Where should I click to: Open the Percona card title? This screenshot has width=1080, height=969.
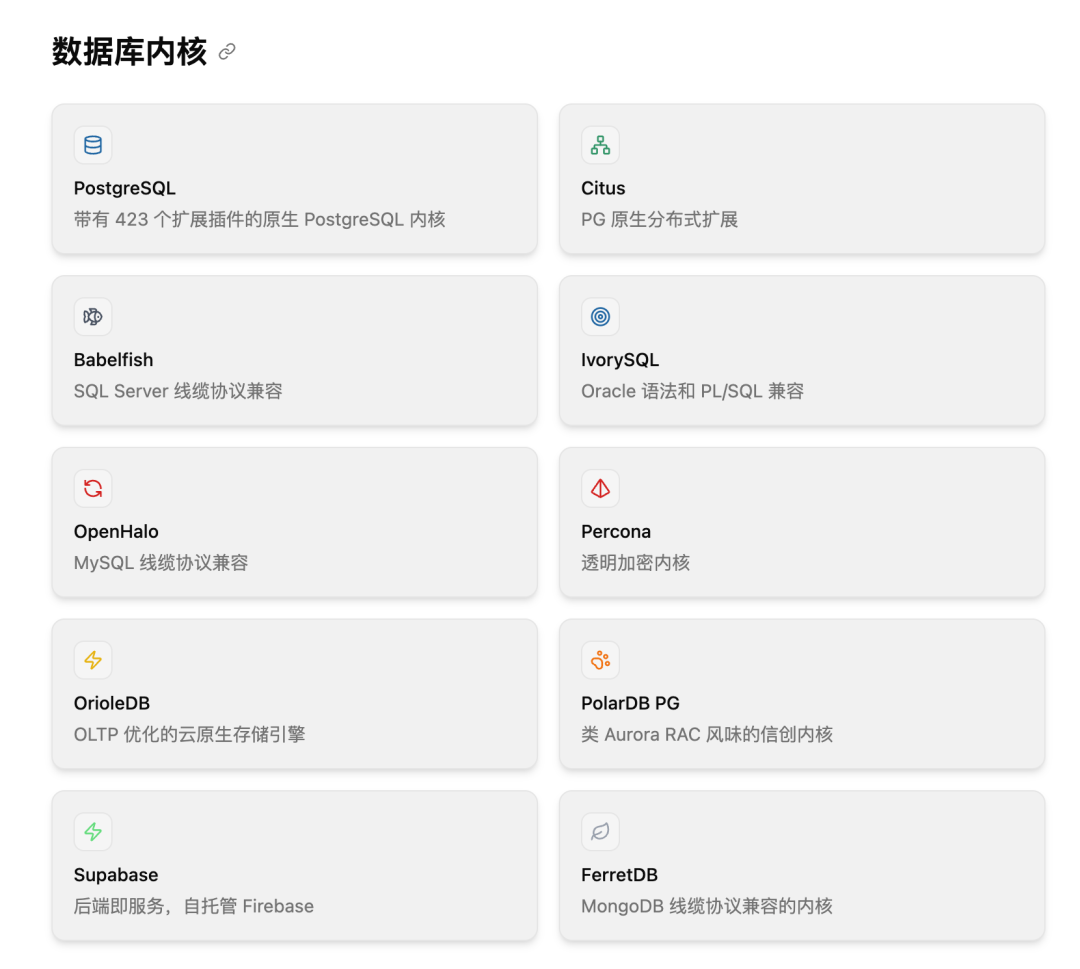click(616, 531)
